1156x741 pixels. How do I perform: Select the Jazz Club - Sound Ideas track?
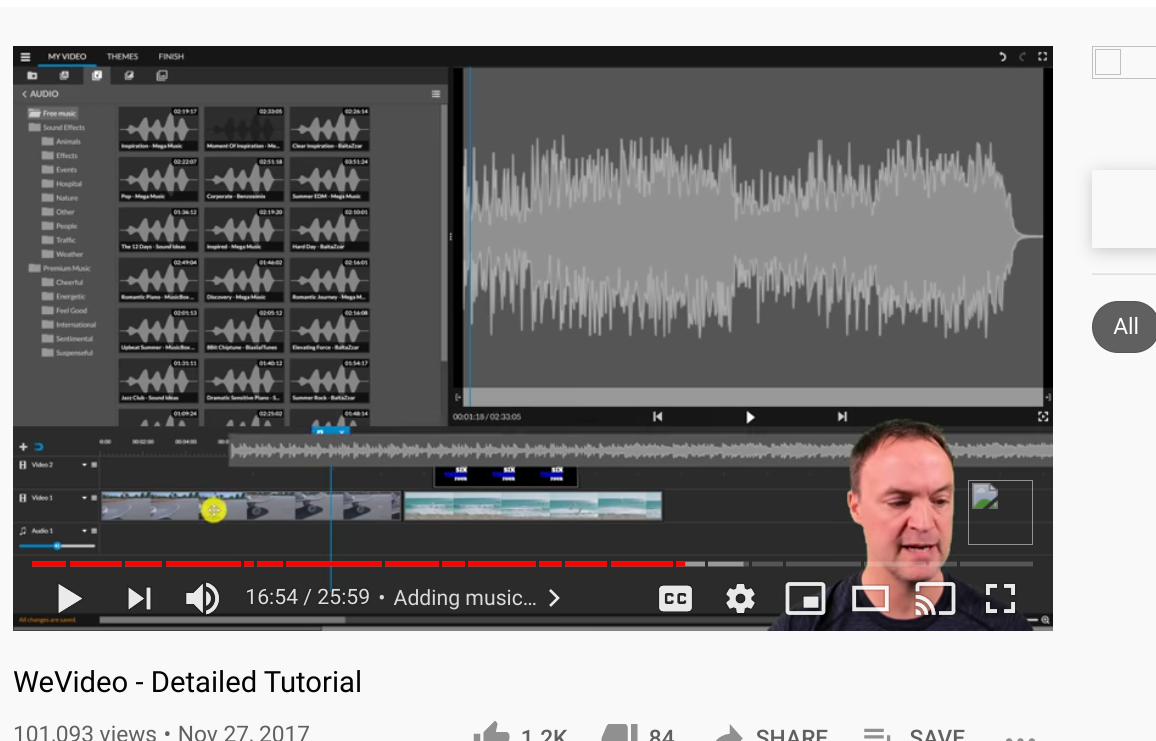pos(159,380)
